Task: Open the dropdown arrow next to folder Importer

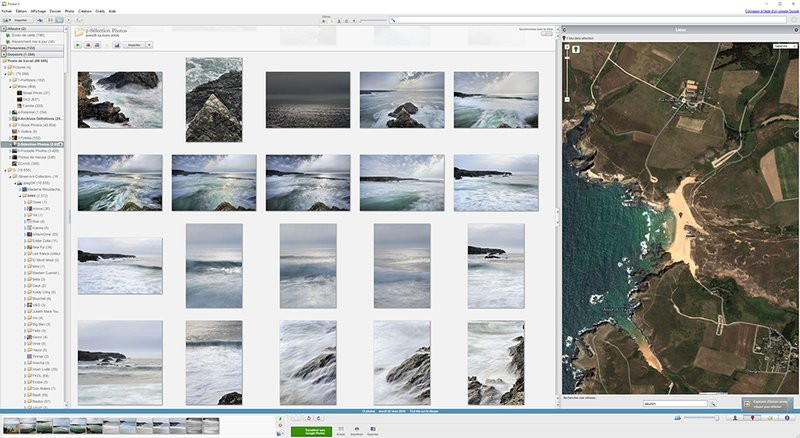Action: 149,45
